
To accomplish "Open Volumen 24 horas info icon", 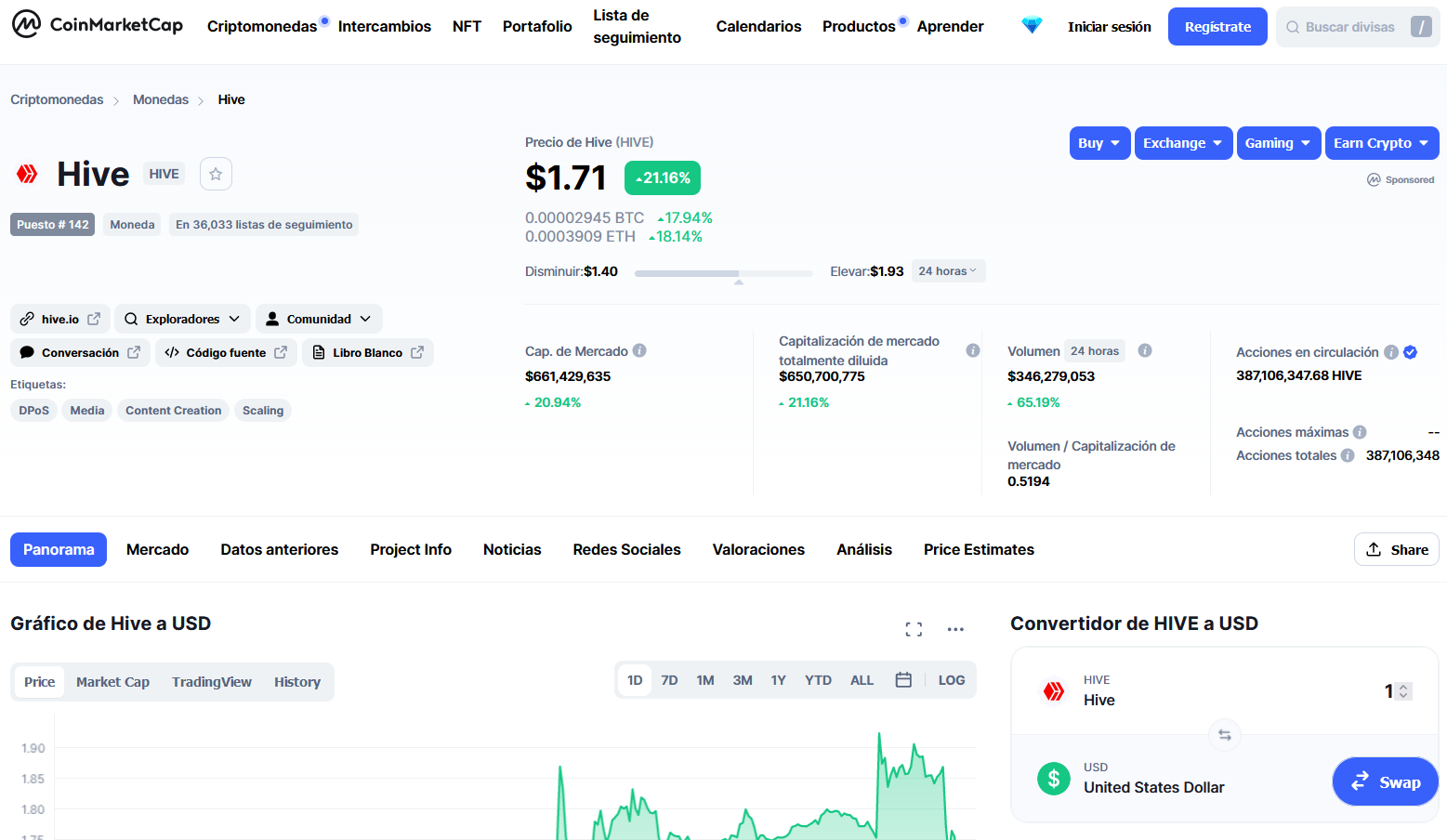I will (1145, 350).
